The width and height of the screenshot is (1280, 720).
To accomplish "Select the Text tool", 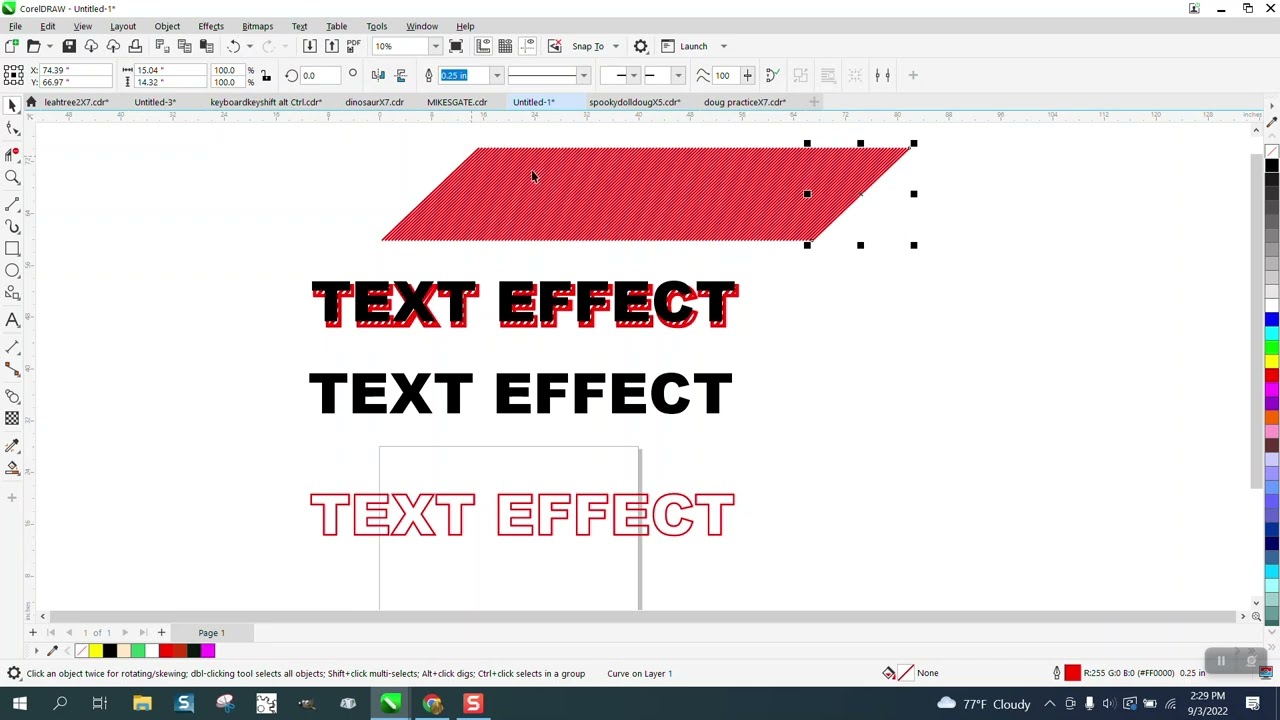I will (x=12, y=320).
